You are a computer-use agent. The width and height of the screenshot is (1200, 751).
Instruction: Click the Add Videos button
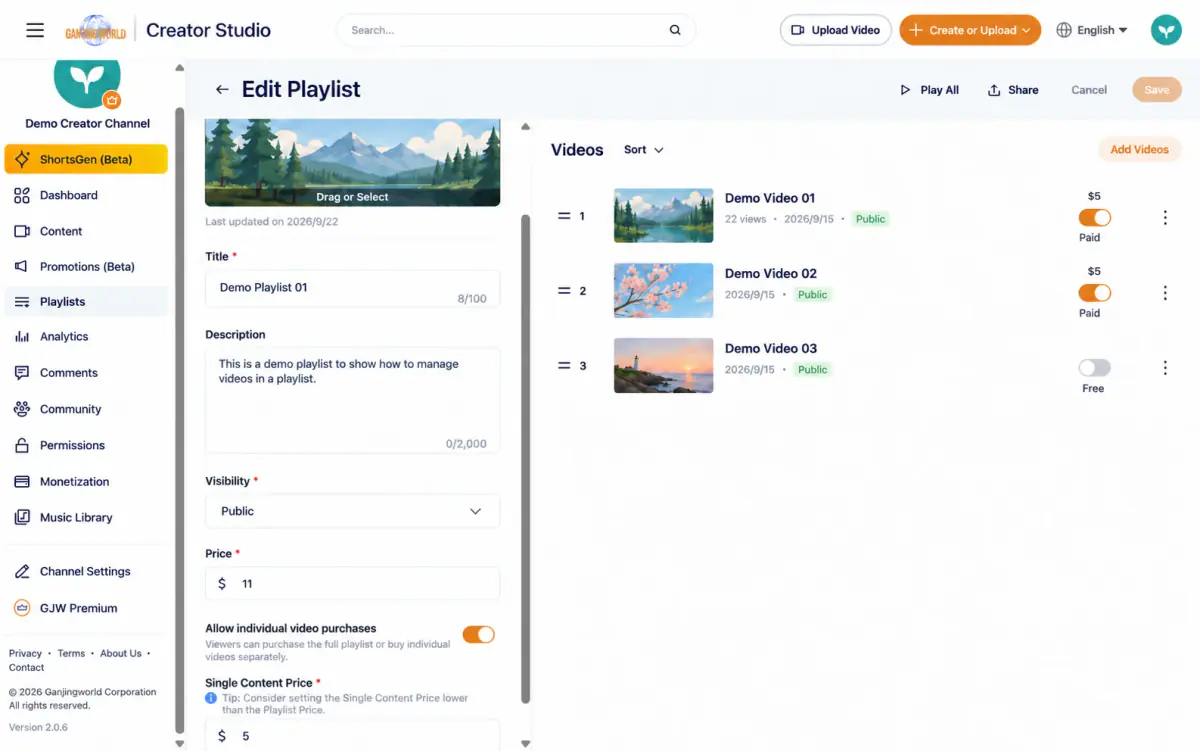tap(1139, 150)
